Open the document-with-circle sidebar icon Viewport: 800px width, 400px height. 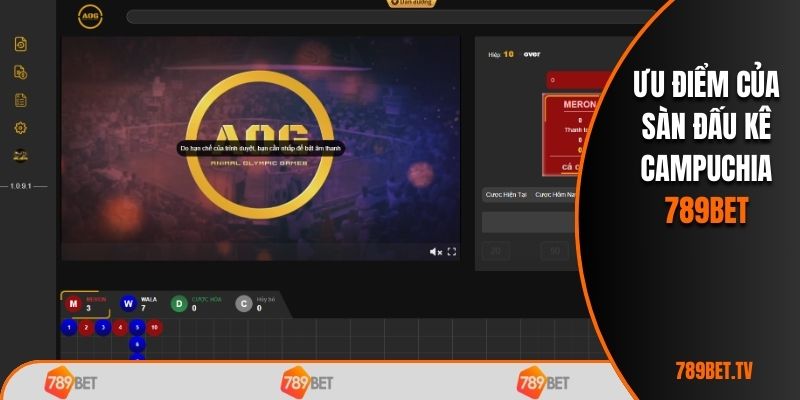[20, 44]
